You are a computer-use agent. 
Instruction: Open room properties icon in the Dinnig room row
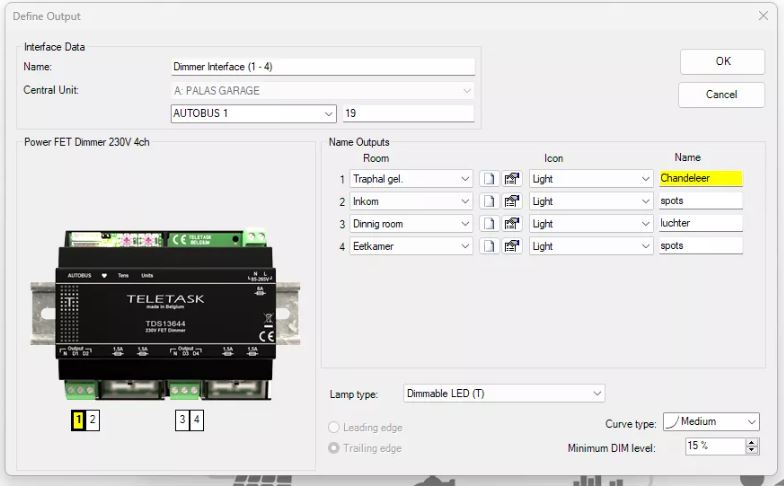click(x=512, y=223)
